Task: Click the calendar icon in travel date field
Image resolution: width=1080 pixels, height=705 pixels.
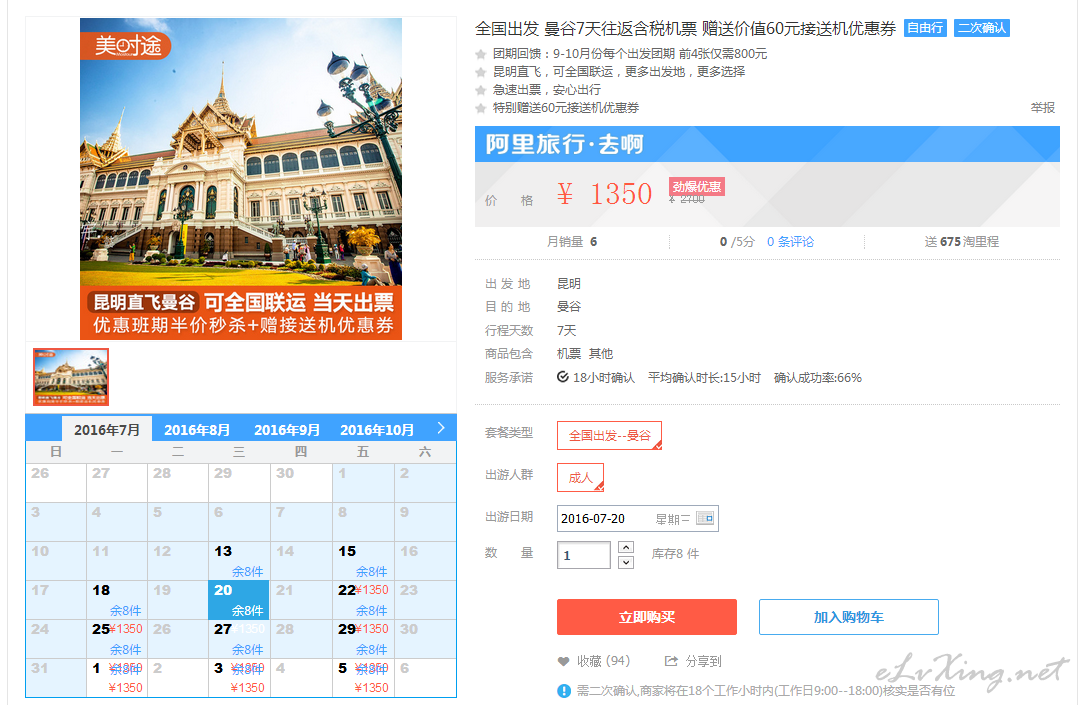Action: click(705, 518)
